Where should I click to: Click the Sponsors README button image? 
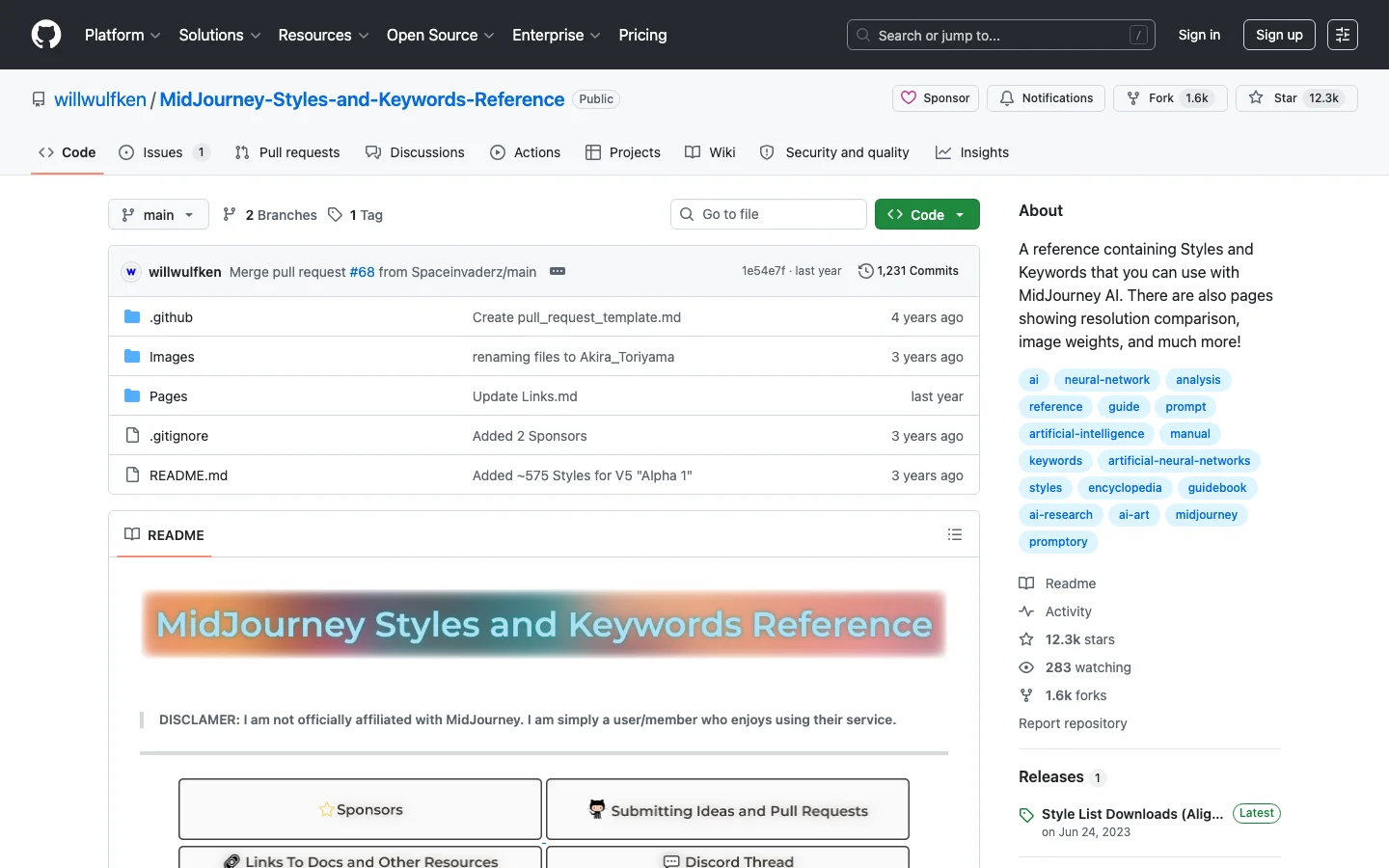360,809
